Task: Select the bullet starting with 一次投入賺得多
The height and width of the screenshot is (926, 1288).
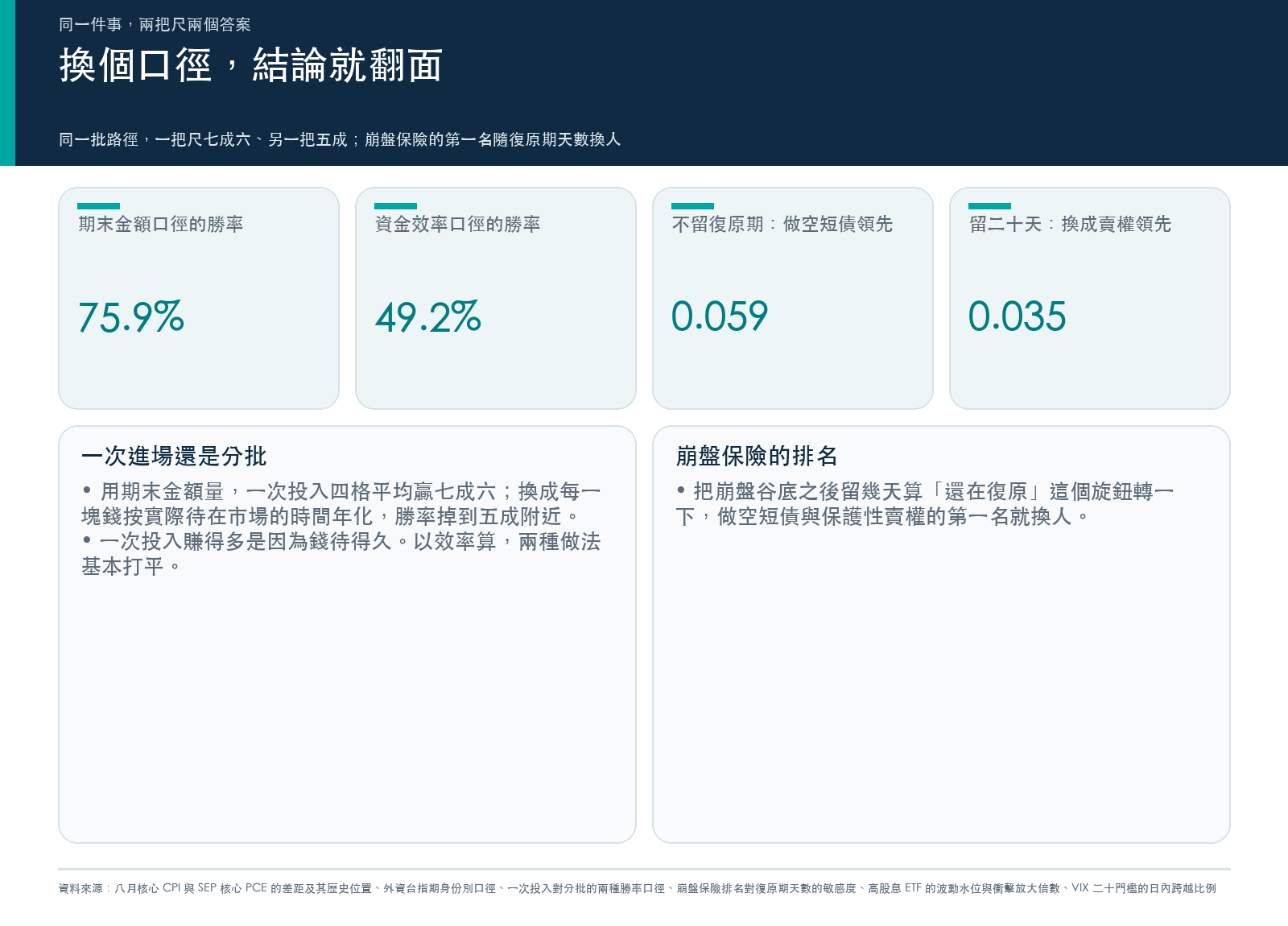Action: pos(341,554)
